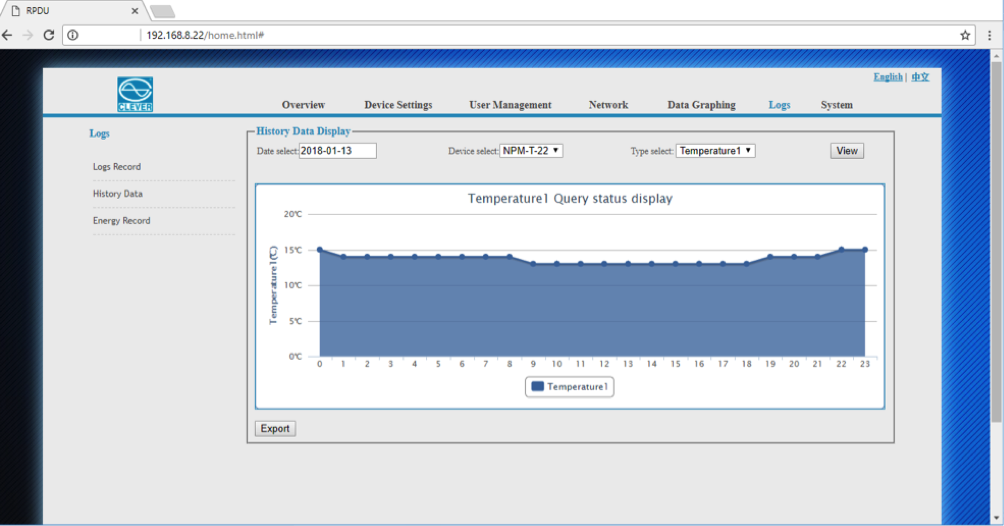Select Energy Record in sidebar

[121, 221]
